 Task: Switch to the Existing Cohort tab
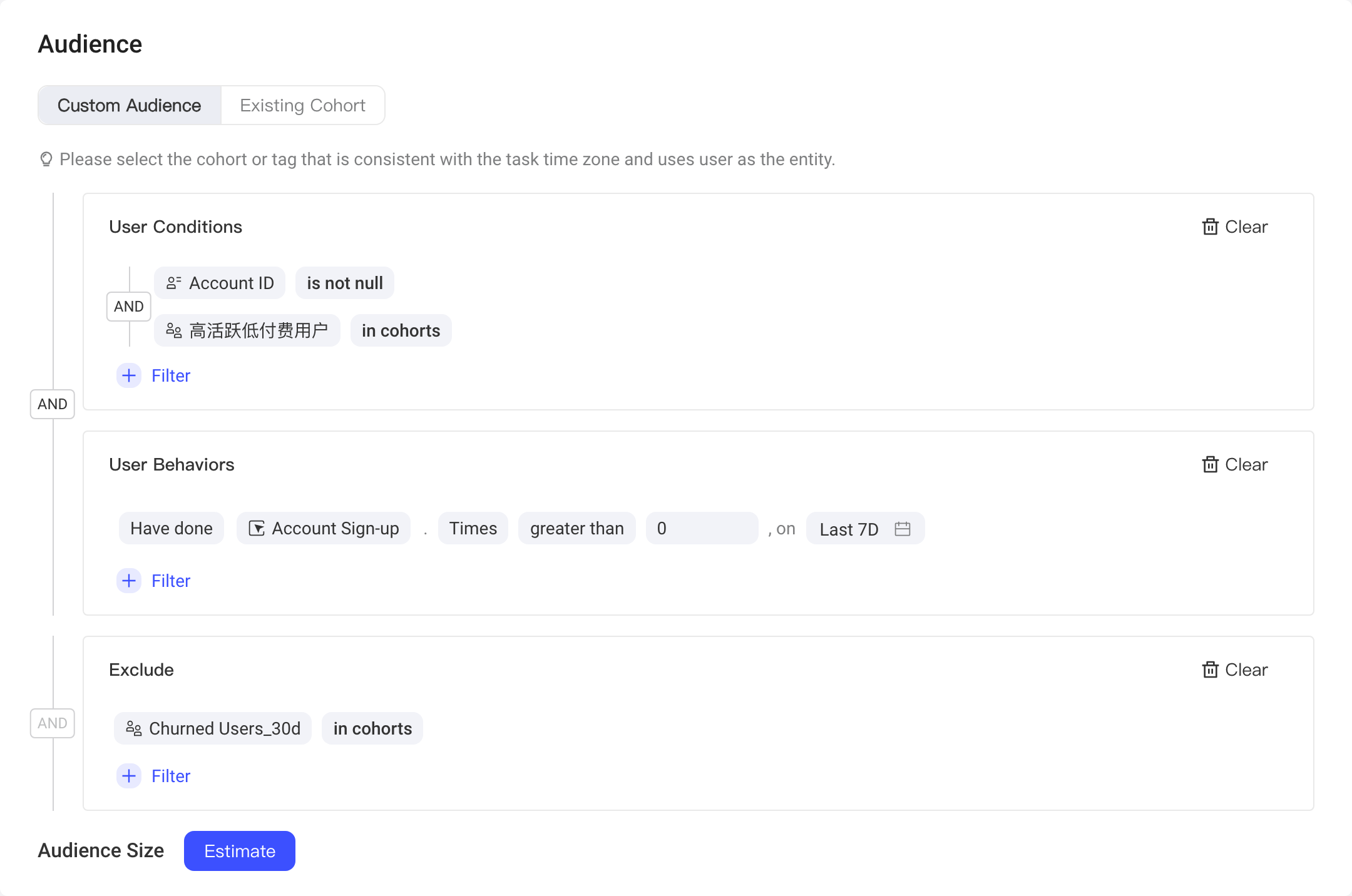pyautogui.click(x=303, y=105)
